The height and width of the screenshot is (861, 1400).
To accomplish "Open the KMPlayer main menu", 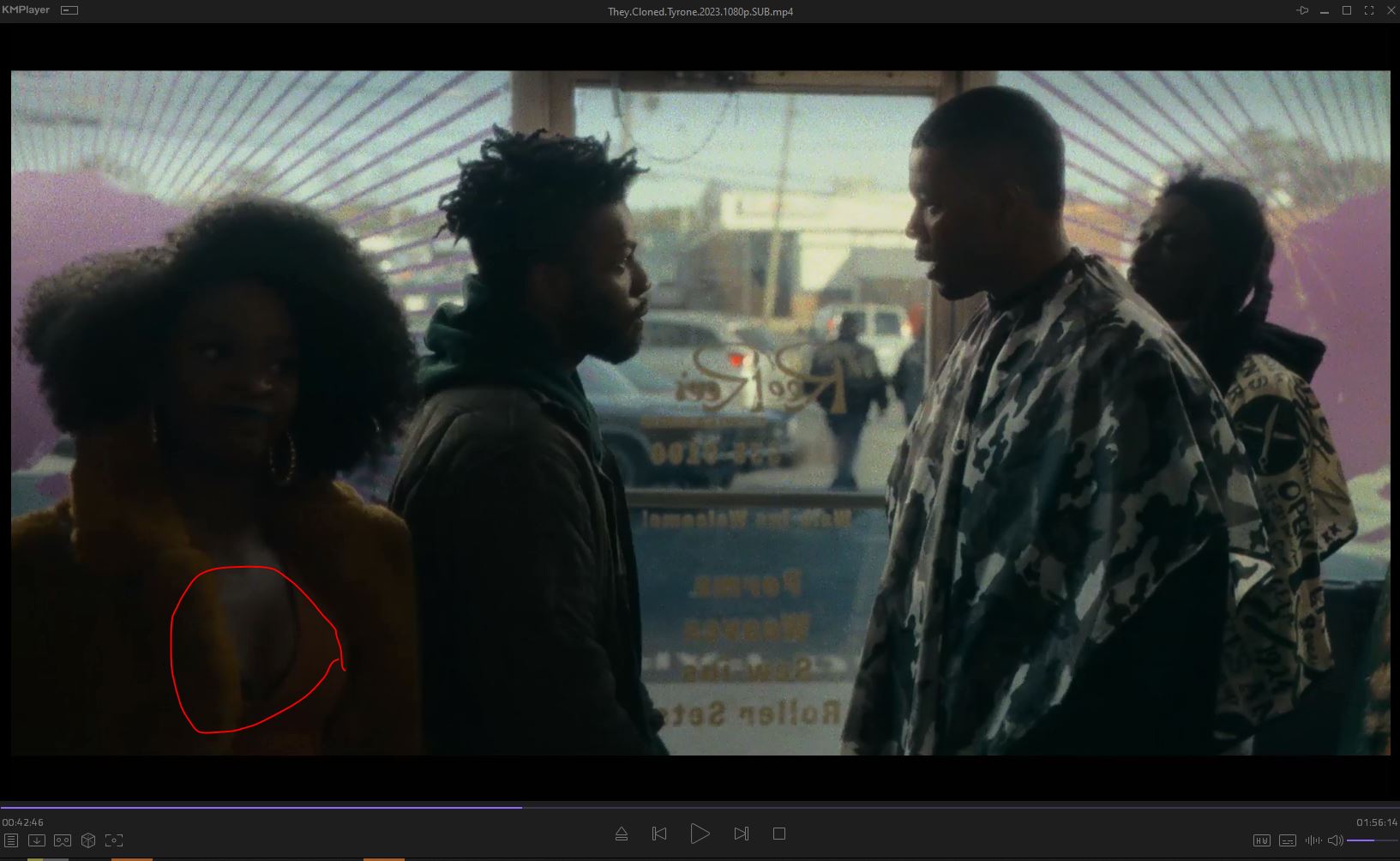I will (x=26, y=10).
